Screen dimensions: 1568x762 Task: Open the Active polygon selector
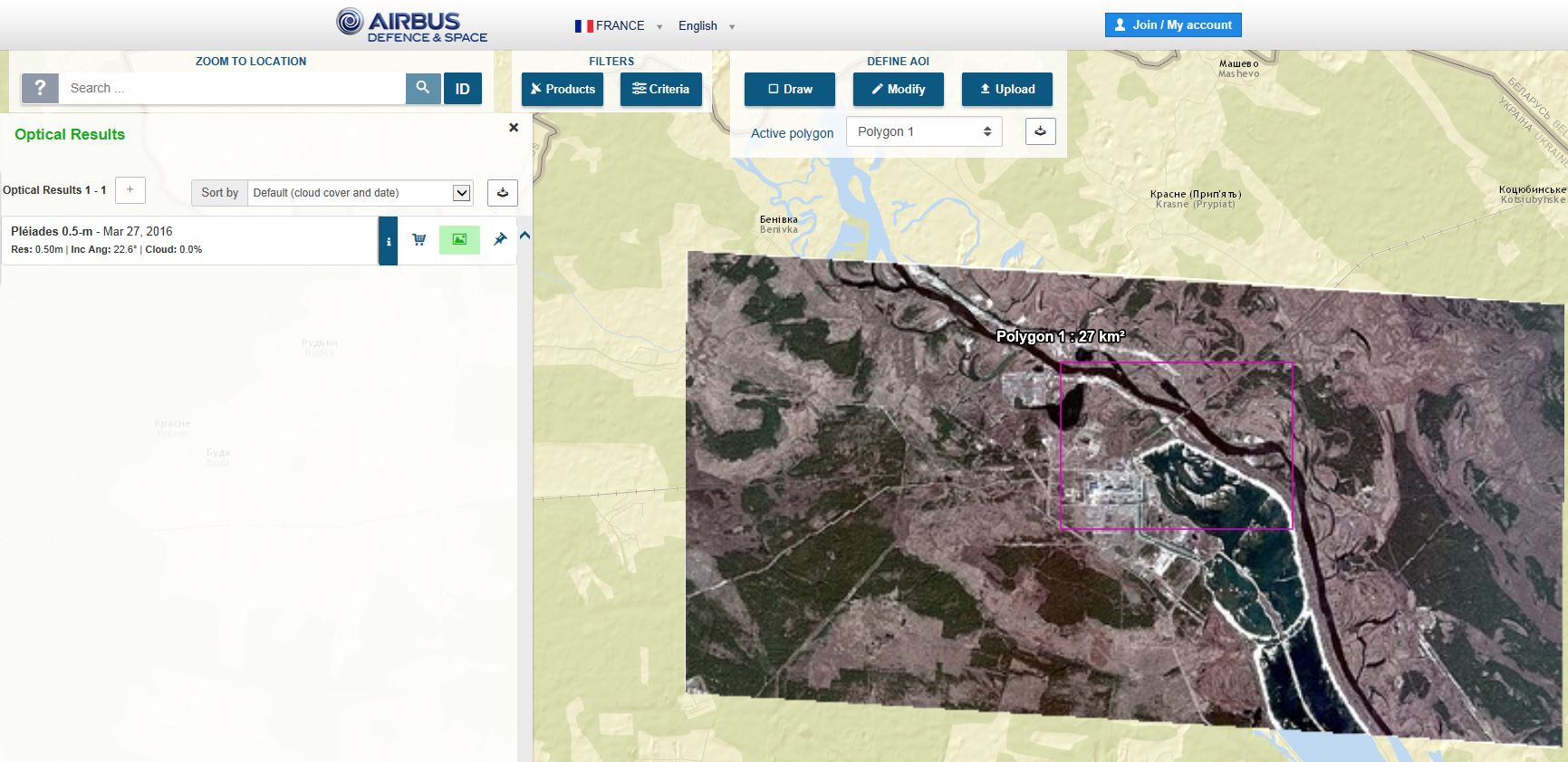[924, 131]
